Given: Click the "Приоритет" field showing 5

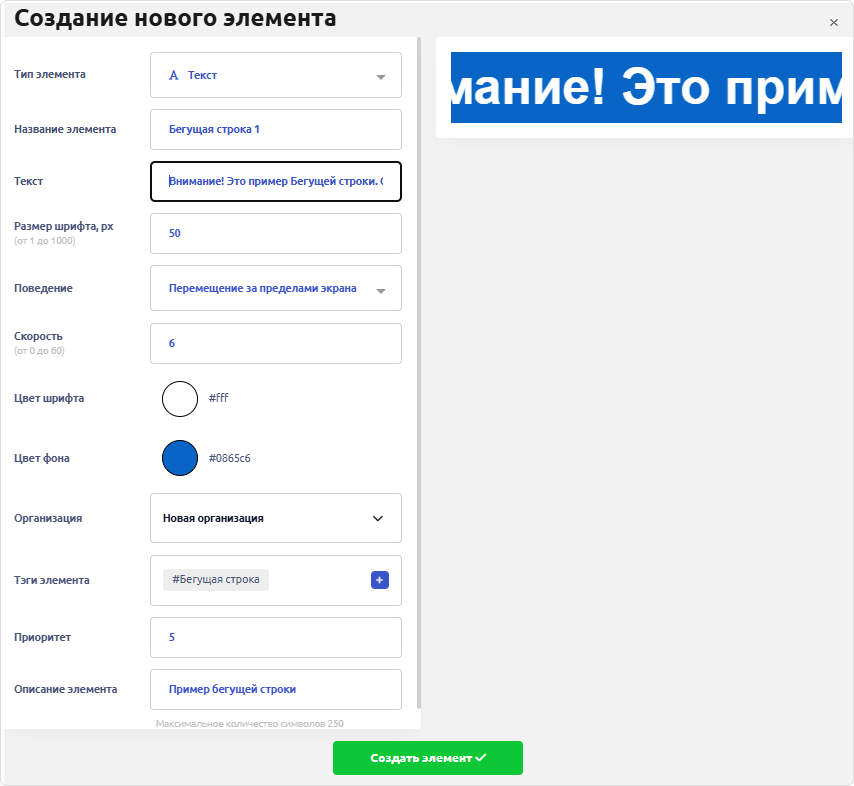Looking at the screenshot, I should pos(275,637).
